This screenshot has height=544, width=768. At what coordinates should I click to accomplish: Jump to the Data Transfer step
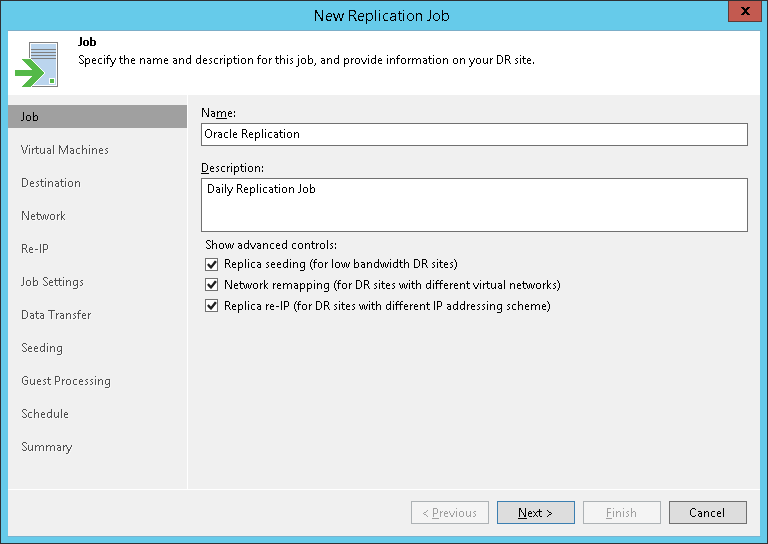click(x=56, y=315)
